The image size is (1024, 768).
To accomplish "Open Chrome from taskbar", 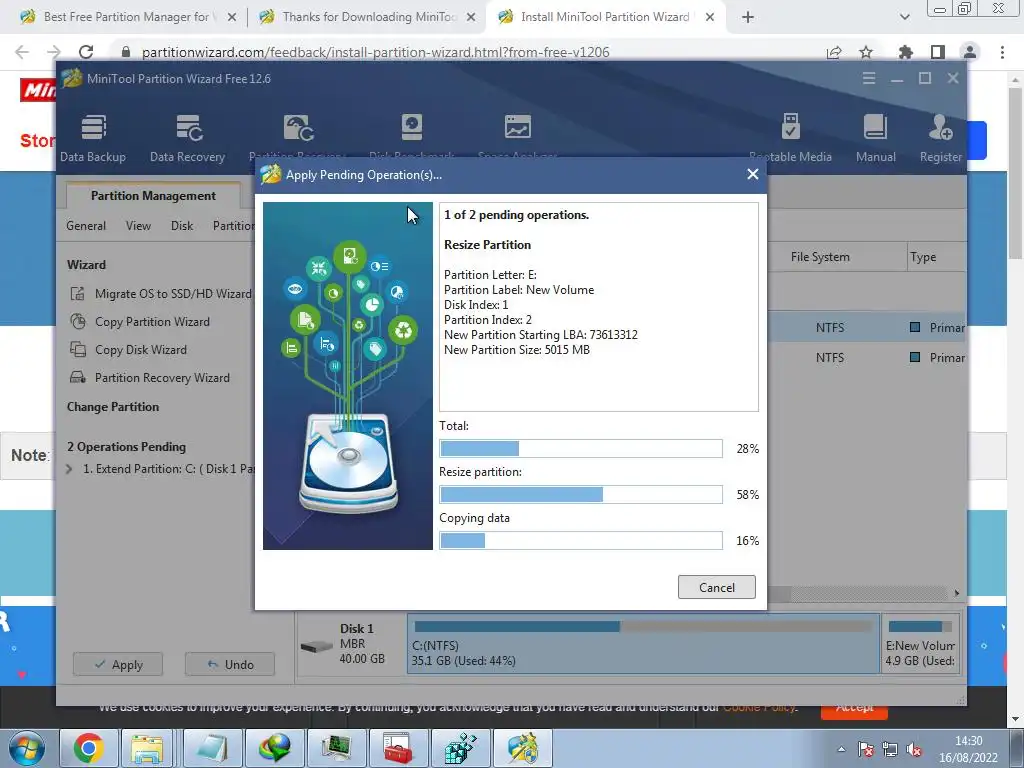I will click(x=88, y=748).
